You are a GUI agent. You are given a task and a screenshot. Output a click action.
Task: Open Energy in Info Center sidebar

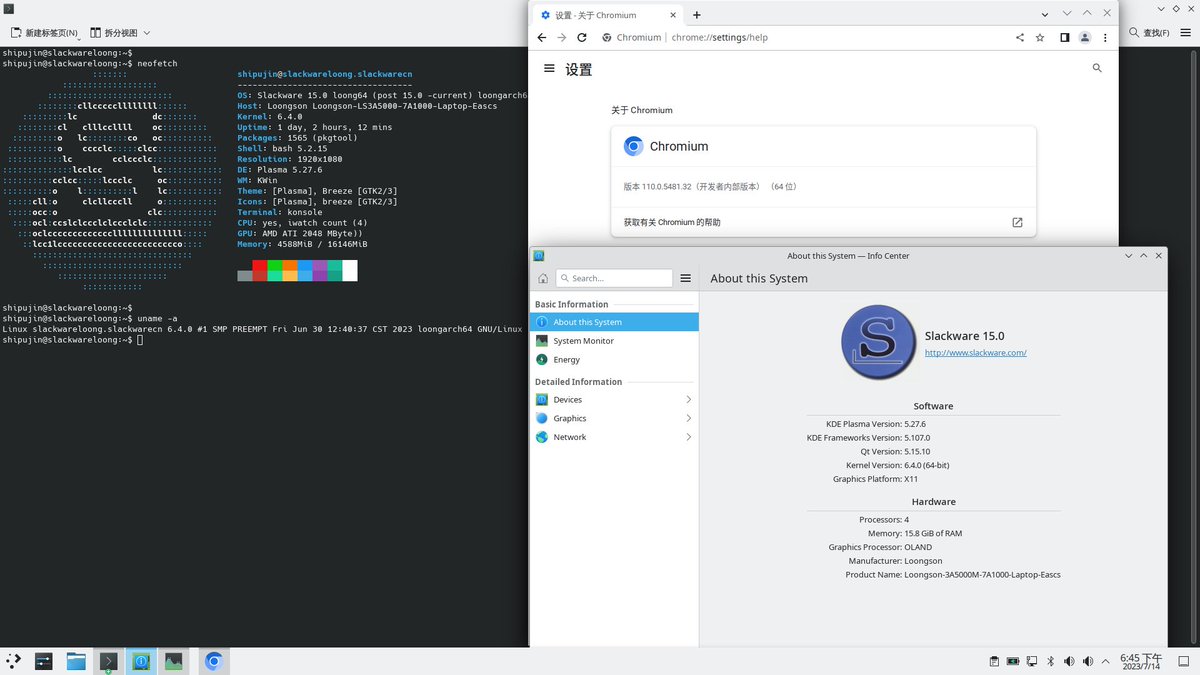(x=614, y=360)
